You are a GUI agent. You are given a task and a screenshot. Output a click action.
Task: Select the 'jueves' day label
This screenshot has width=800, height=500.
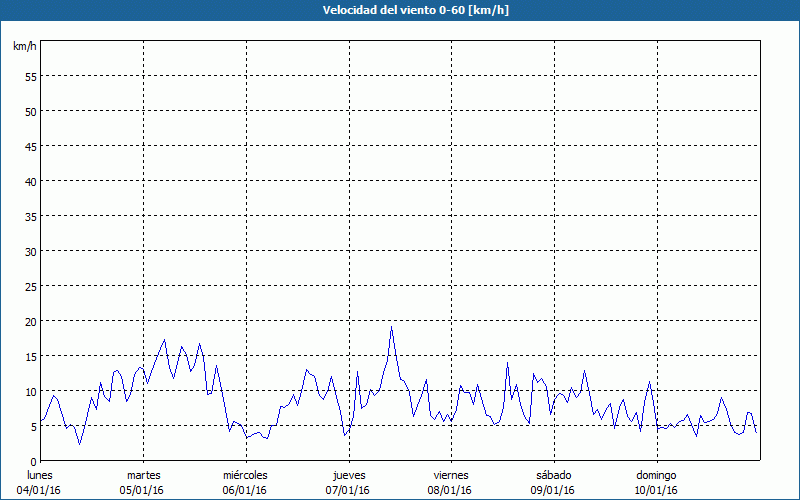click(x=348, y=475)
